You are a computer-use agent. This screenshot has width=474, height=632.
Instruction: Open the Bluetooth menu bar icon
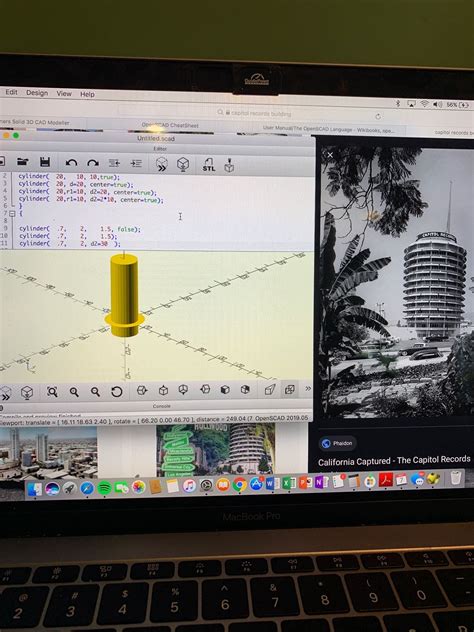point(398,103)
